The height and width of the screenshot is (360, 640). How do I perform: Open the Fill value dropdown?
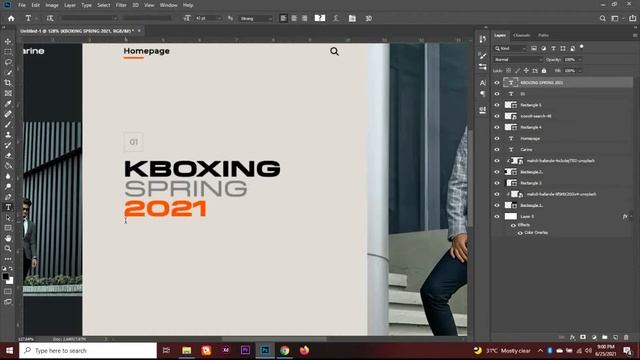coord(580,71)
